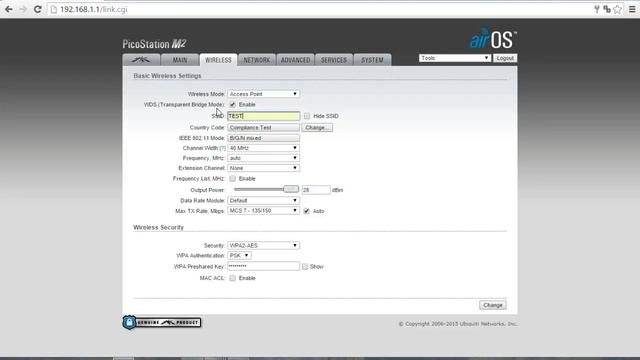Open WPA Authentication dropdown
The height and width of the screenshot is (360, 640).
[239, 256]
